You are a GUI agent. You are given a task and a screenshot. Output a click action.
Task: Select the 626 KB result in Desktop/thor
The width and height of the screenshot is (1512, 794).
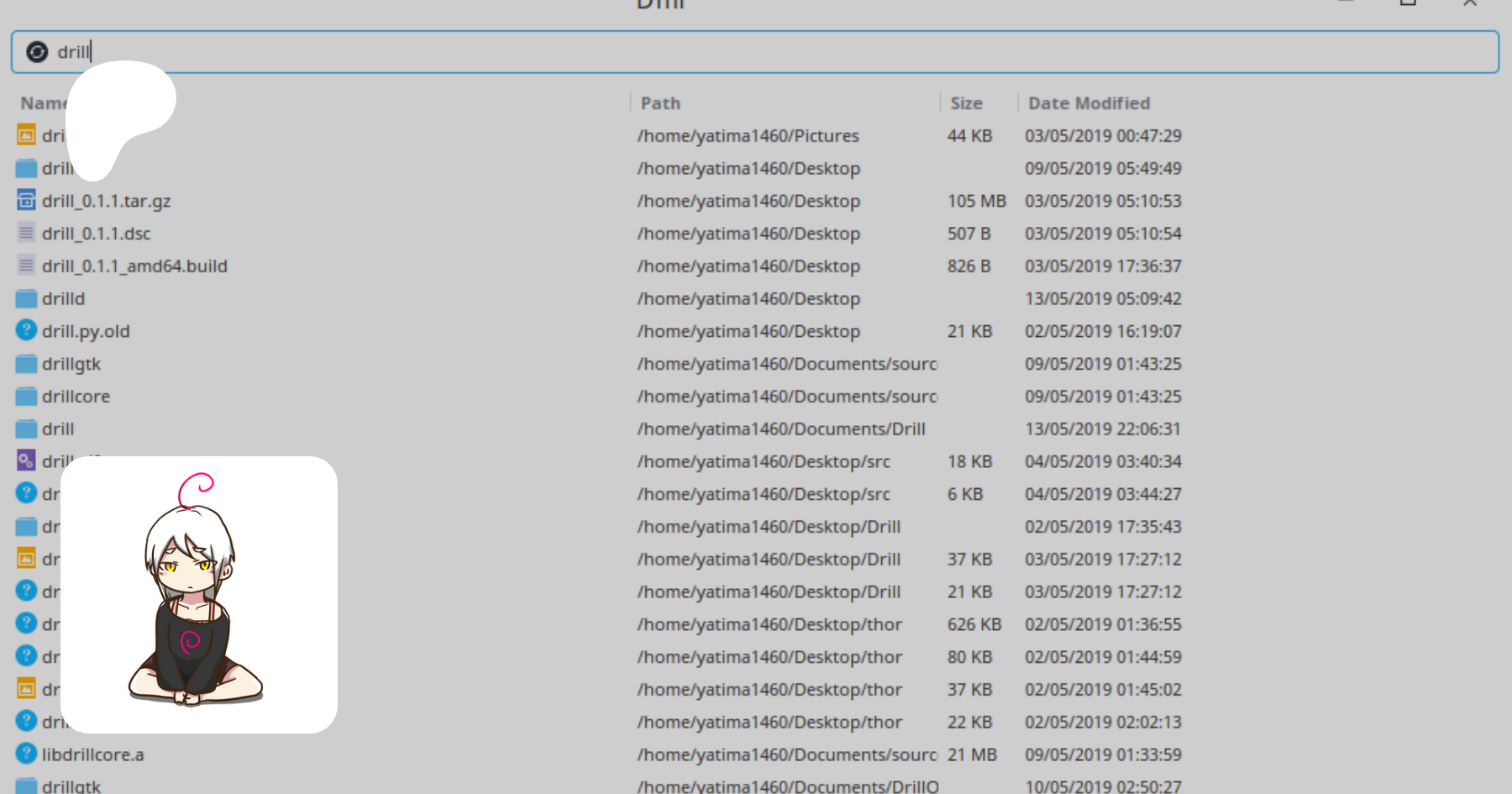click(974, 624)
